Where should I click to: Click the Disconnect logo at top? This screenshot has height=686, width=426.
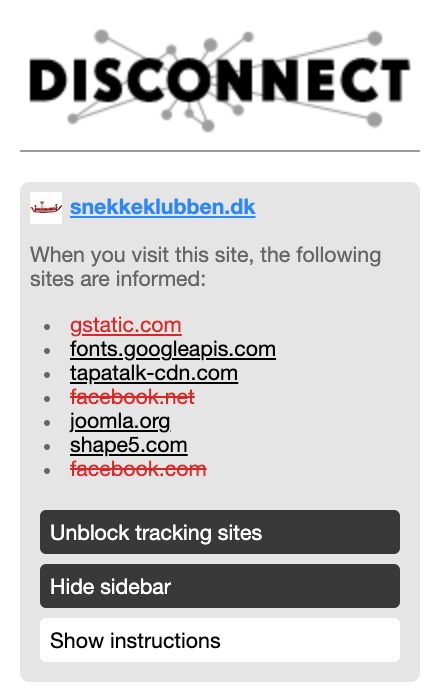coord(220,80)
